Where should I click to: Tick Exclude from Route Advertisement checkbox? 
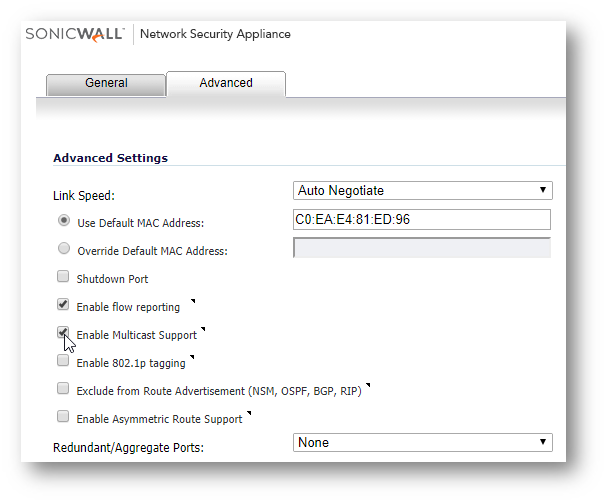click(x=64, y=389)
